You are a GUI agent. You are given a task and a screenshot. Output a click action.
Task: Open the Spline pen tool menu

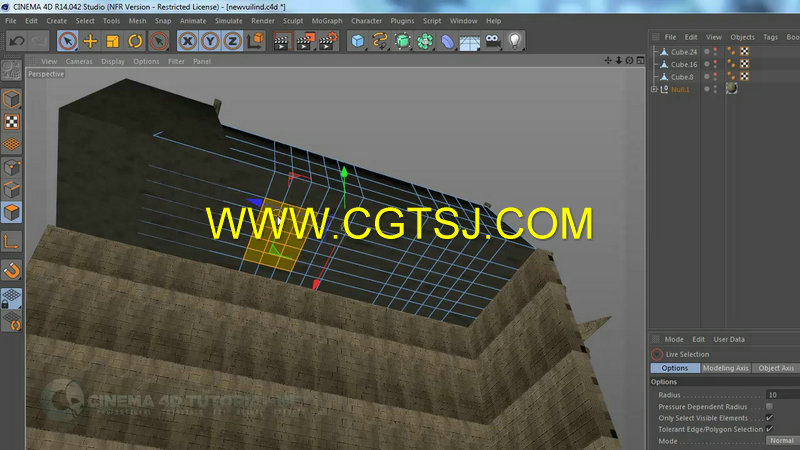click(380, 41)
